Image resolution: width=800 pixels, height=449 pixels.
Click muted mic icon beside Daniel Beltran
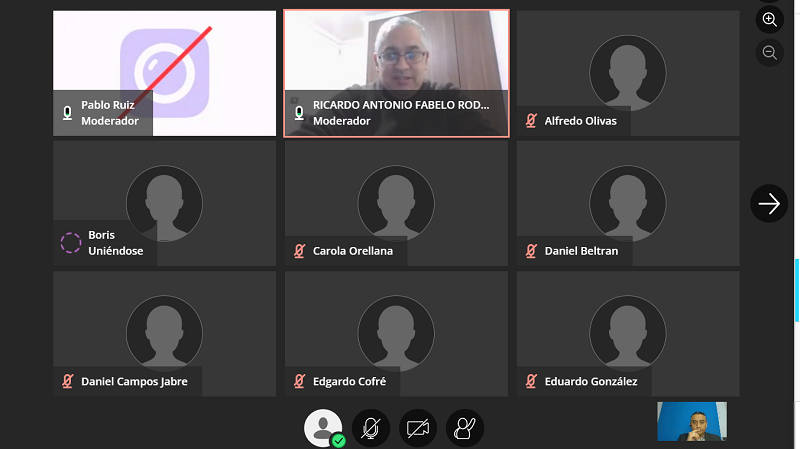tap(531, 251)
